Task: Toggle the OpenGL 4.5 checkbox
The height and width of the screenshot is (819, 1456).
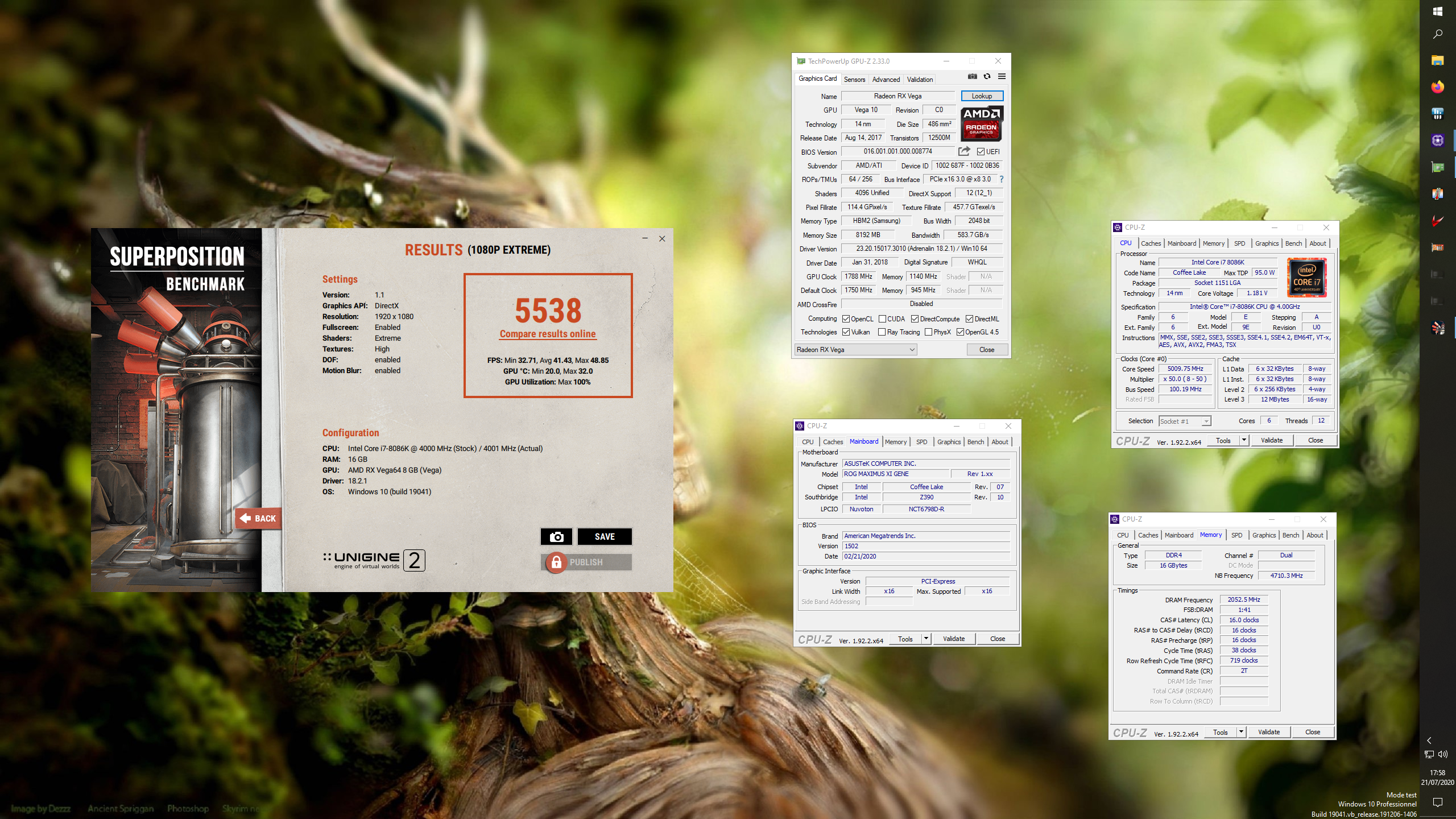Action: click(960, 332)
